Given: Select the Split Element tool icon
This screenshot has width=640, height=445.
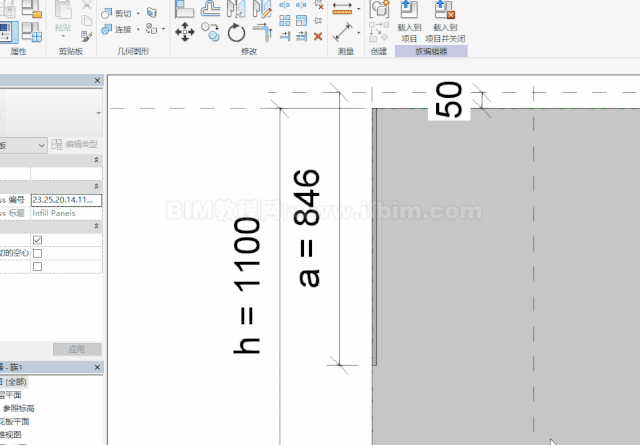Looking at the screenshot, I should [x=285, y=5].
